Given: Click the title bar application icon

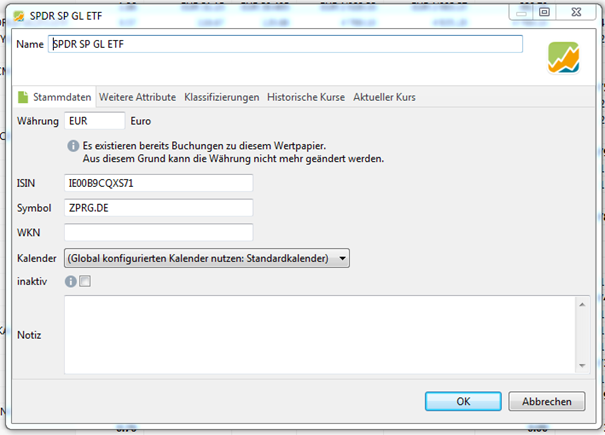Looking at the screenshot, I should pos(19,16).
